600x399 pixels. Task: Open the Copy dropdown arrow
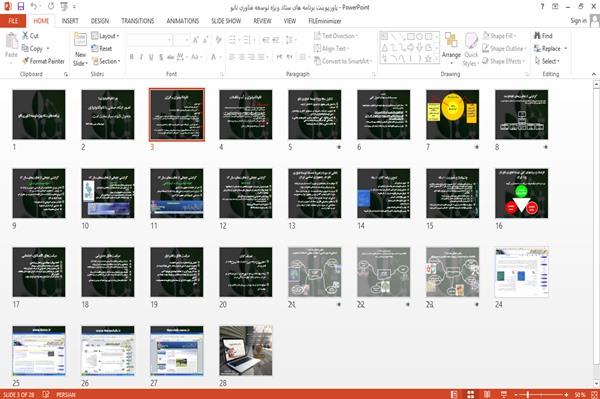pos(48,49)
